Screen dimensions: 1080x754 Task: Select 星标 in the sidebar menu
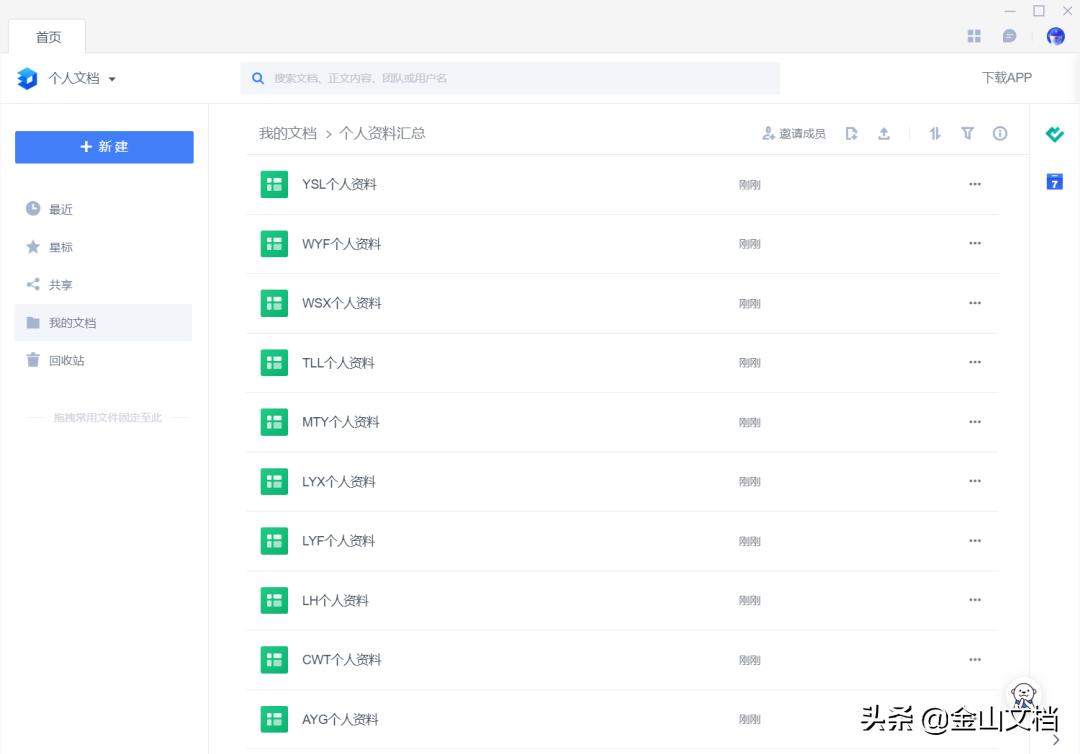(60, 247)
